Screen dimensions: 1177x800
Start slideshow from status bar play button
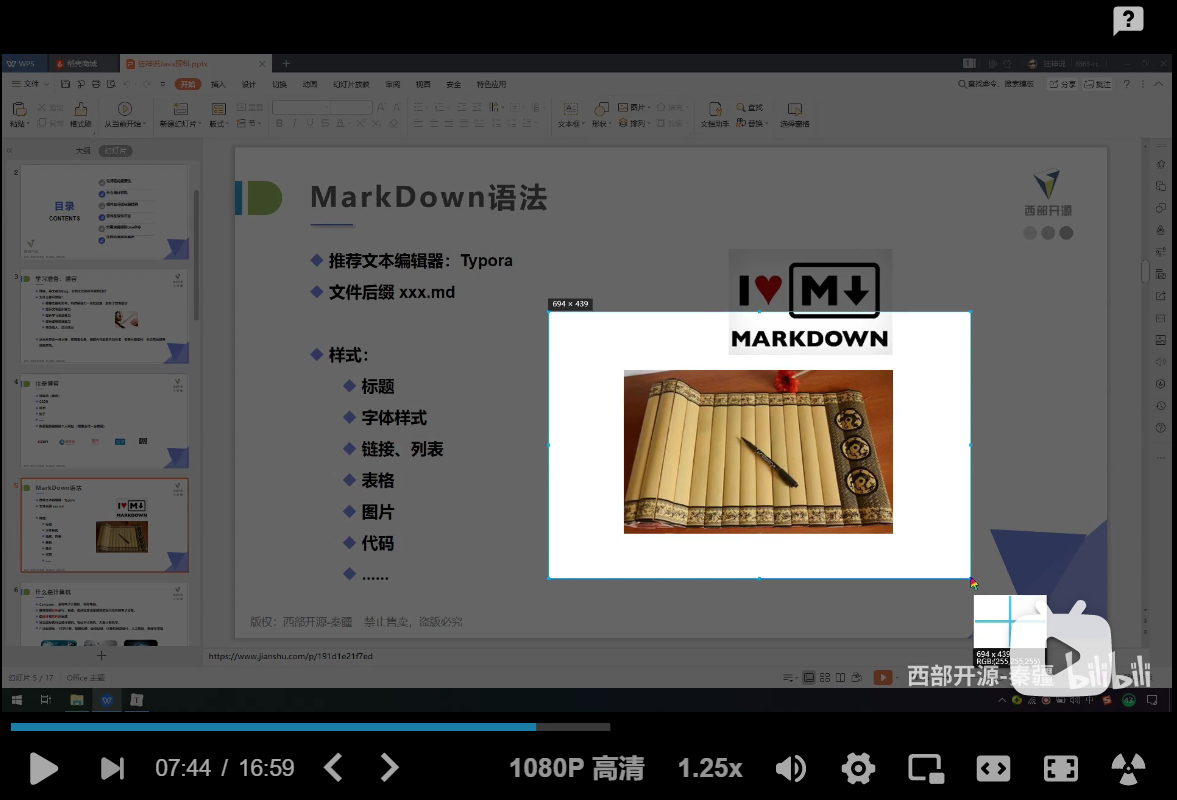pos(883,678)
